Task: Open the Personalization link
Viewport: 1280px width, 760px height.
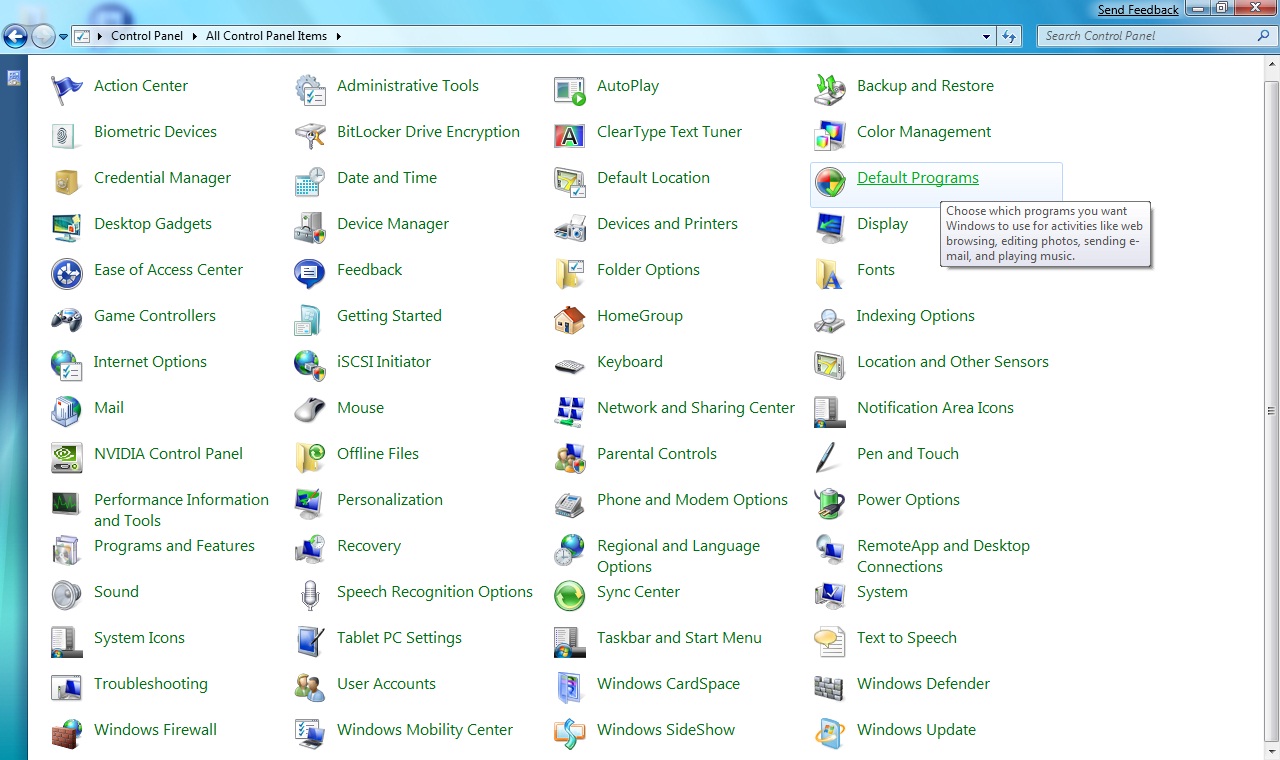Action: pos(390,500)
